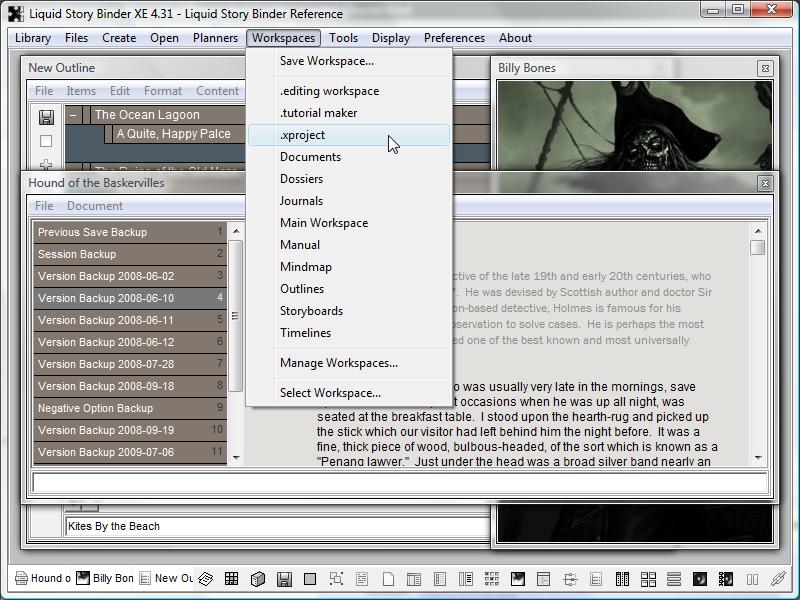
Task: Click the paperclip icon at bottom toolbar end
Action: pos(778,579)
